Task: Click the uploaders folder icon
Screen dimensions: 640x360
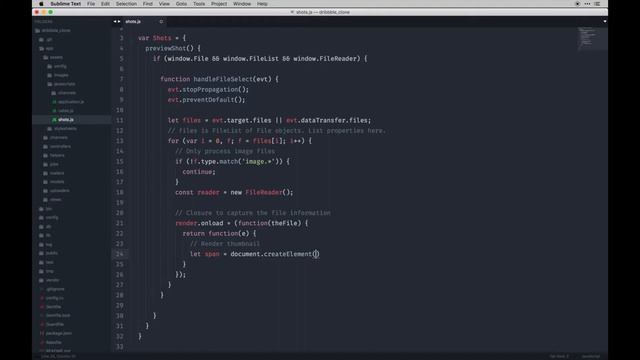Action: tap(45, 191)
